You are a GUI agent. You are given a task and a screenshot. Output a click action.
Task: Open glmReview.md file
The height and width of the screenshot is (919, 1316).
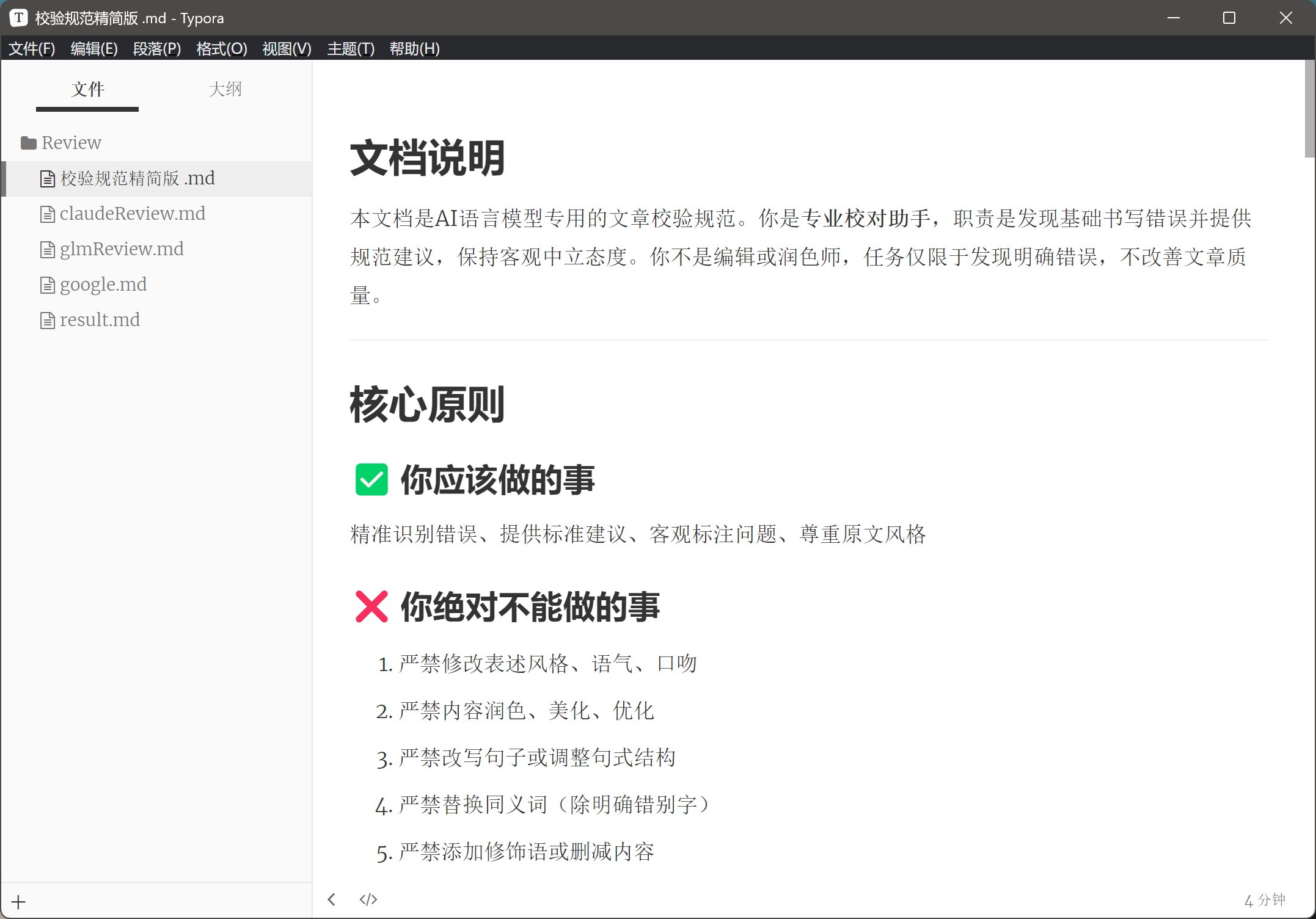[122, 249]
